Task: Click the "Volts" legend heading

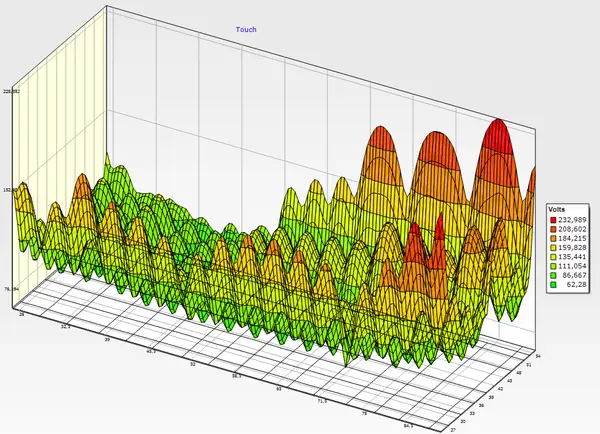Action: point(556,209)
